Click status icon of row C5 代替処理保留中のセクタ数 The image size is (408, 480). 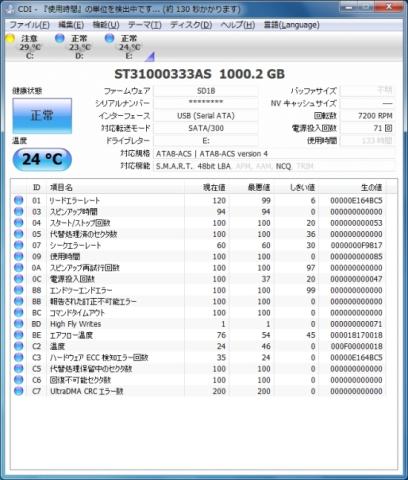(19, 369)
